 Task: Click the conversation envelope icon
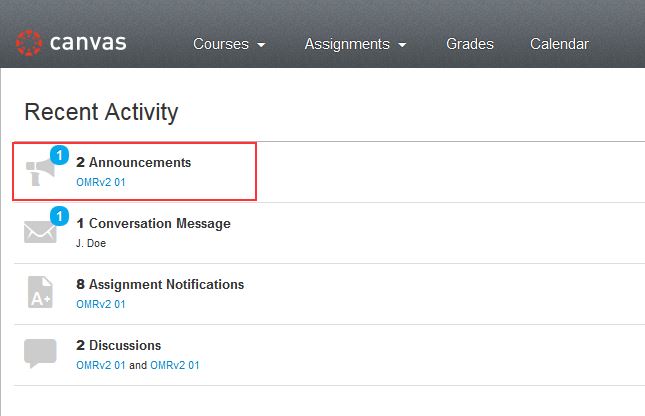pyautogui.click(x=40, y=232)
